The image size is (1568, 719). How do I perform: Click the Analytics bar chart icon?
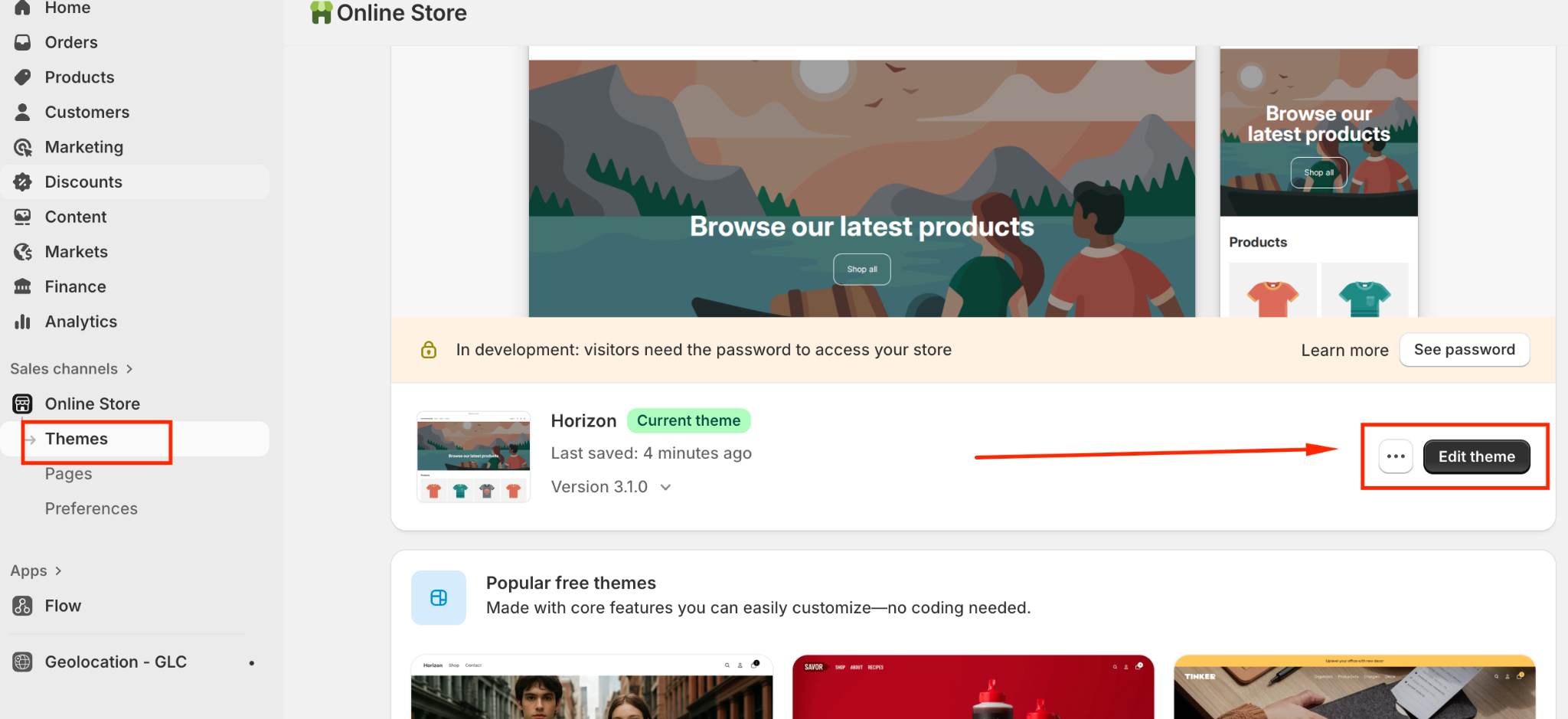pyautogui.click(x=22, y=322)
